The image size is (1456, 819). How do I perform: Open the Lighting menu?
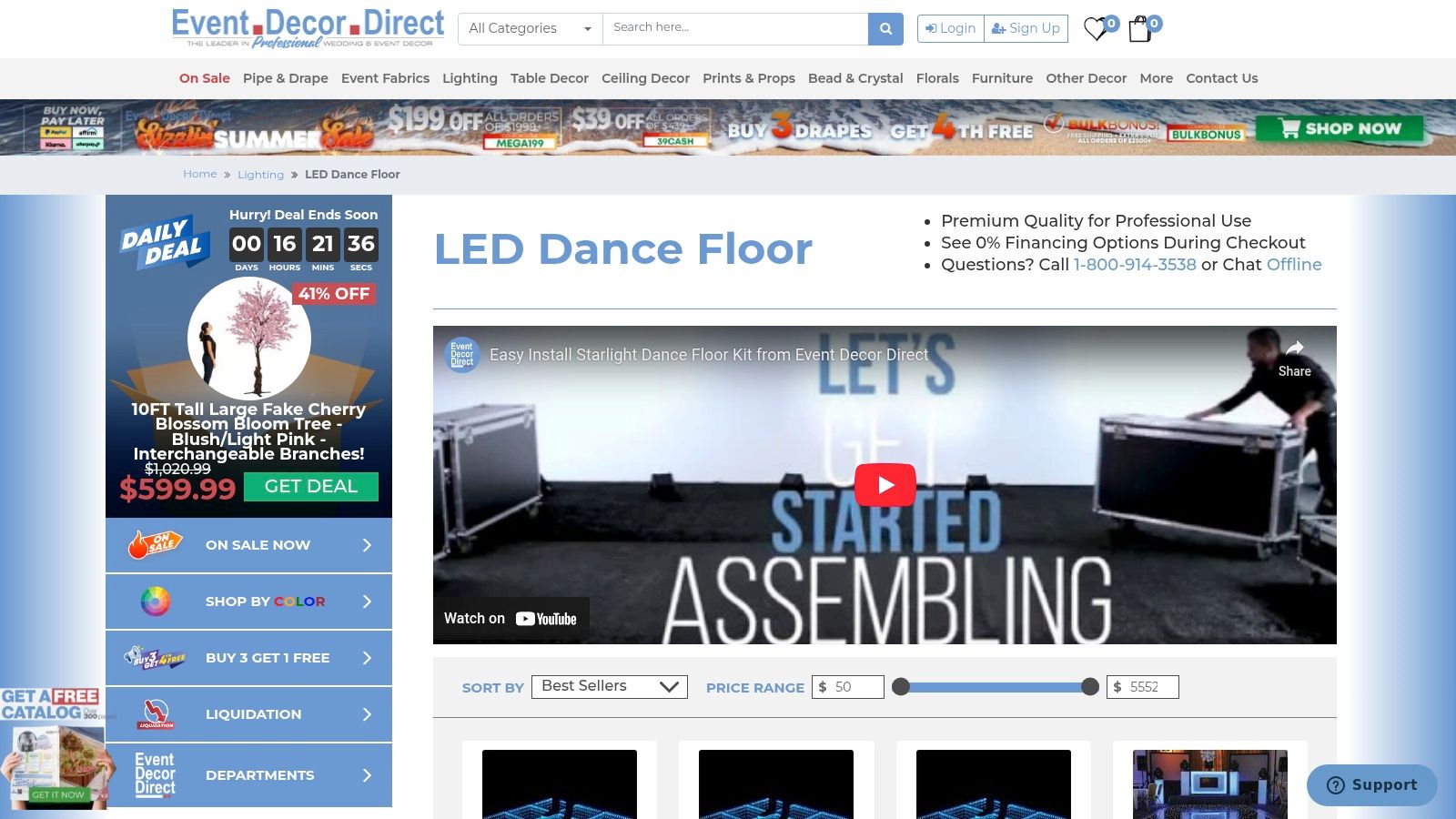(470, 78)
